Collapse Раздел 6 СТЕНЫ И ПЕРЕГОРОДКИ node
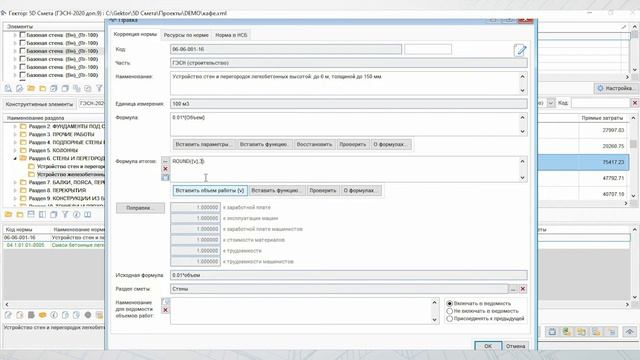Image resolution: width=640 pixels, height=360 pixels. click(x=15, y=158)
